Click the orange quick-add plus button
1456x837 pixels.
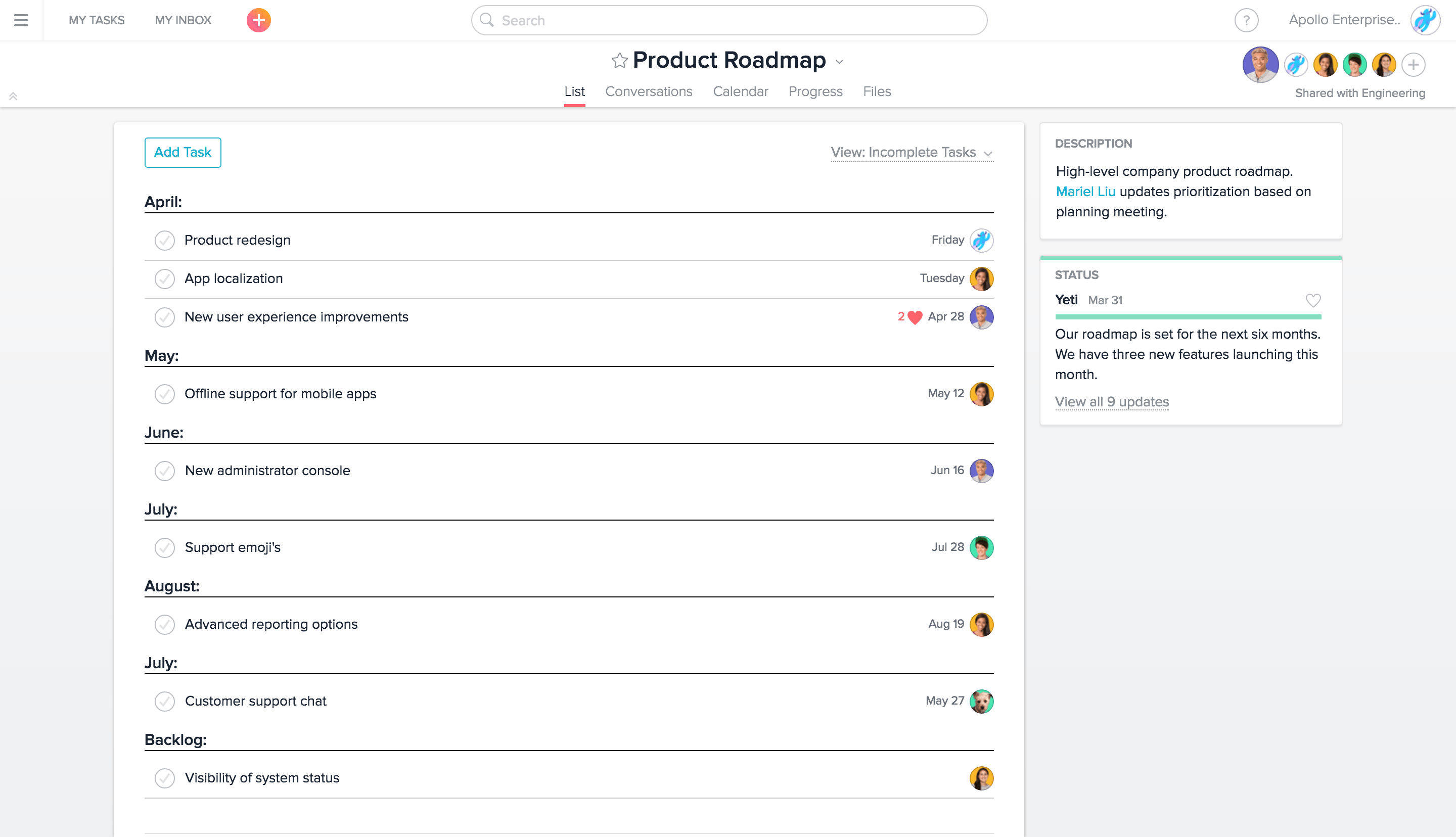coord(259,20)
